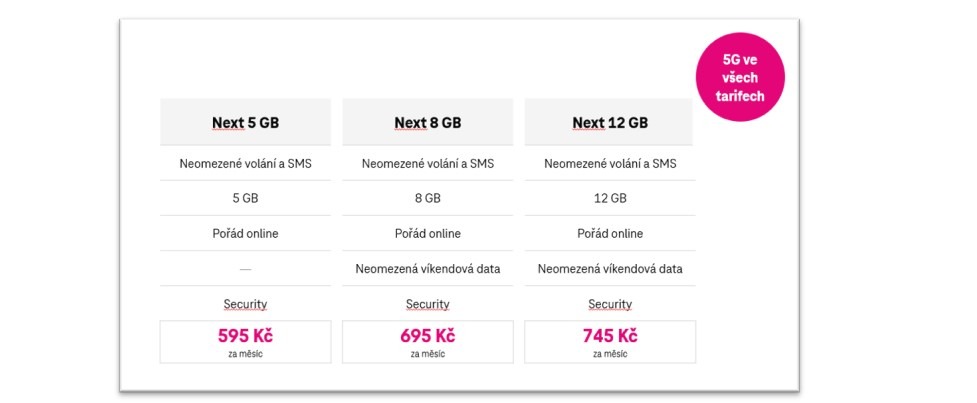Click Security link under Next 12 GB
This screenshot has width=977, height=403.
[x=610, y=304]
